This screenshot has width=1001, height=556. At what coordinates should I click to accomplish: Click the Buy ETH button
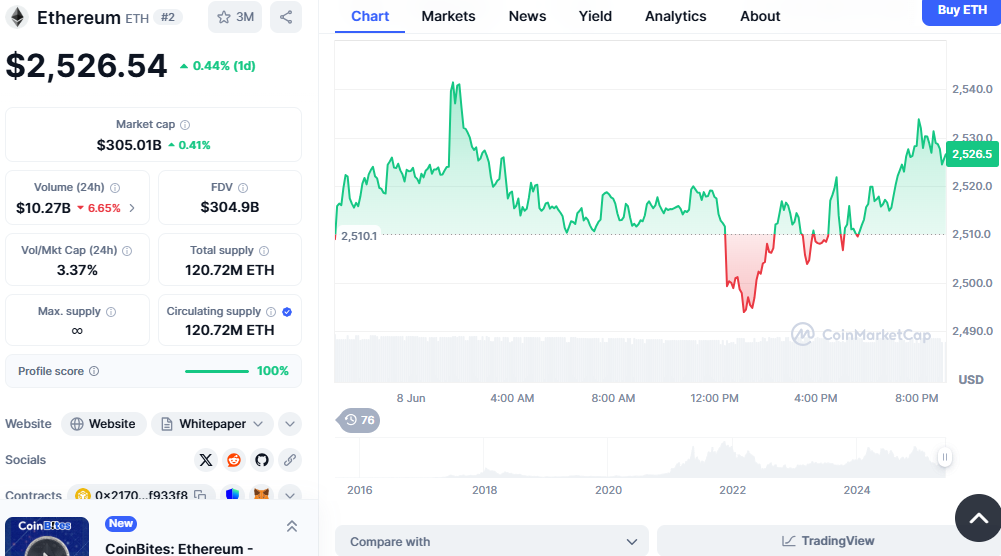(961, 11)
